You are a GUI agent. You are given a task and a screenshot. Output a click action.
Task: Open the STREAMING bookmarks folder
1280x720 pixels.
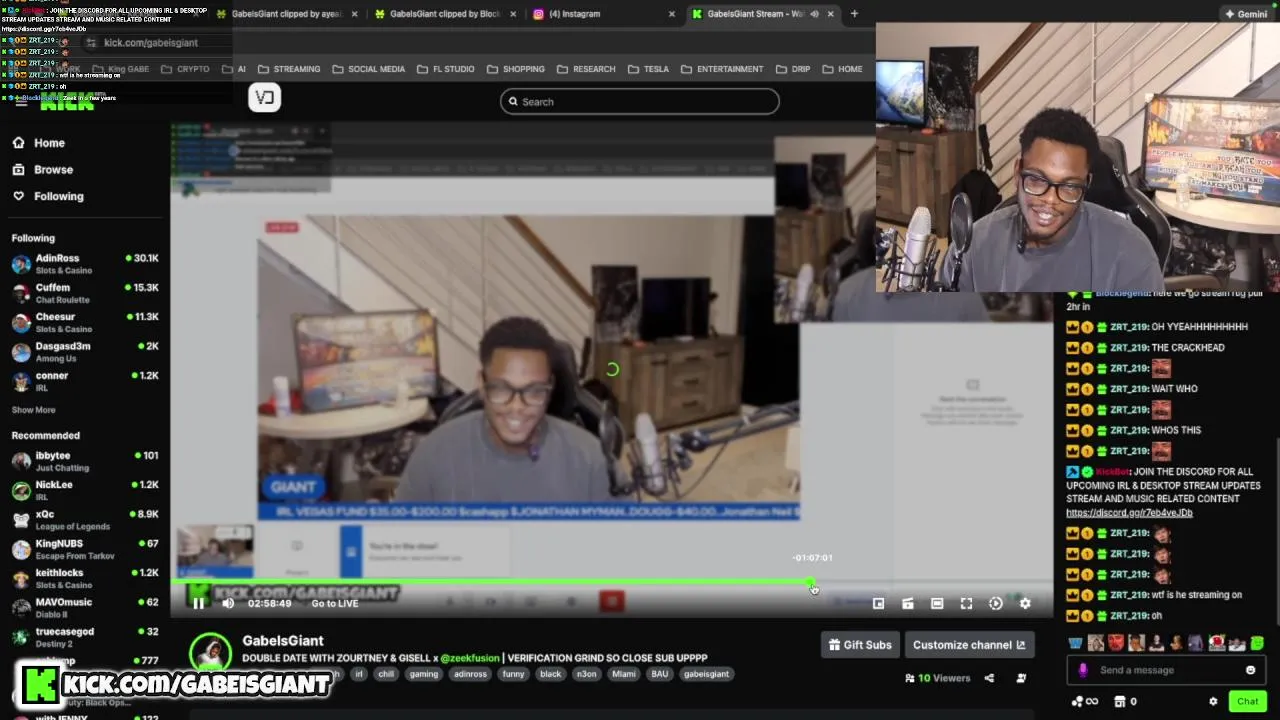289,69
